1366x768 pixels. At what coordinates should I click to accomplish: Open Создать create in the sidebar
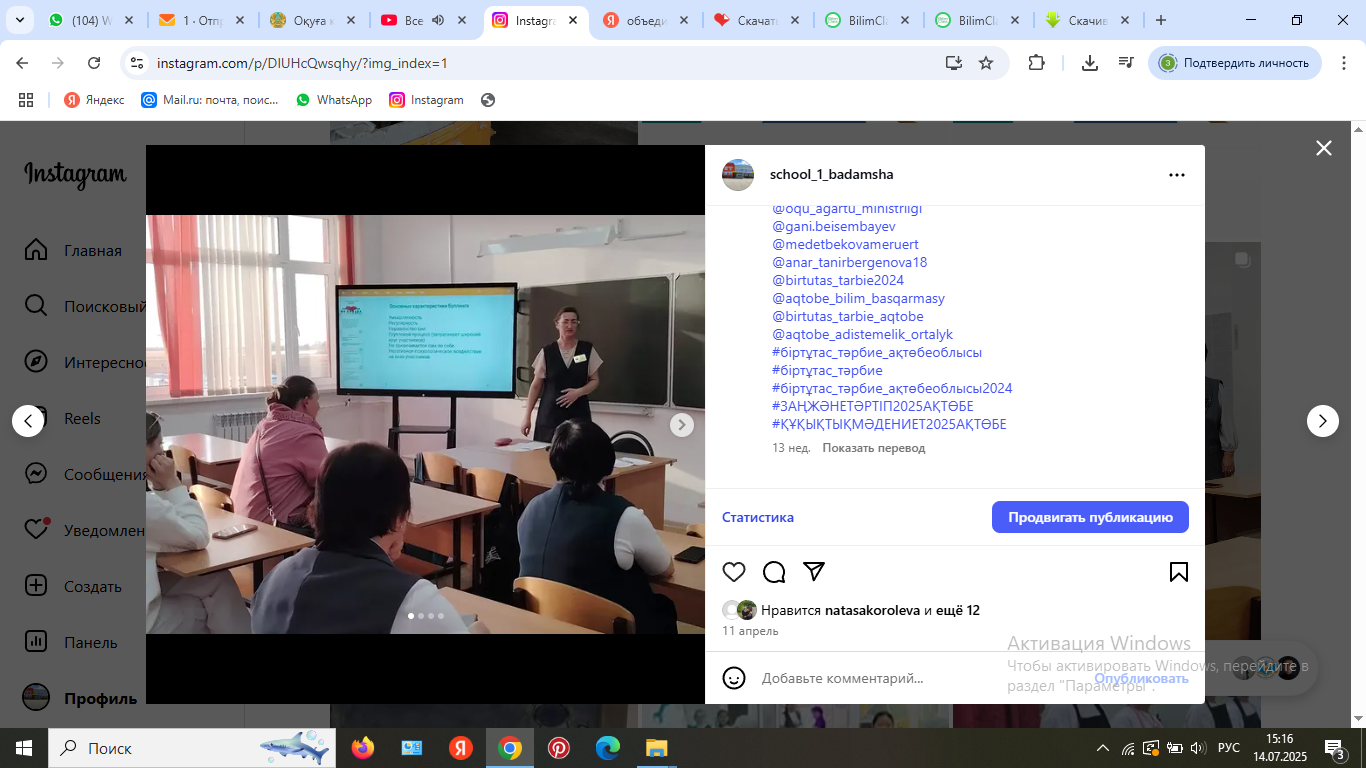tap(74, 587)
